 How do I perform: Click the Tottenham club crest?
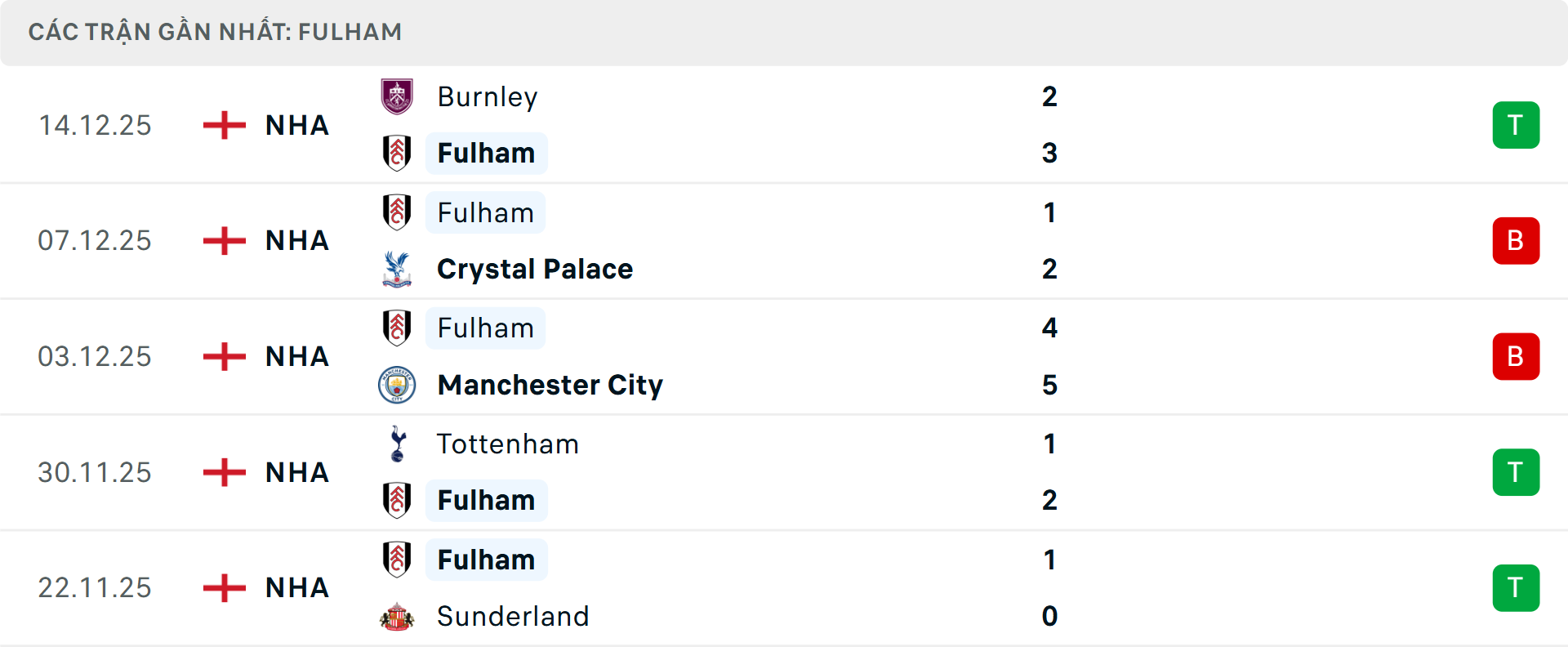[397, 444]
